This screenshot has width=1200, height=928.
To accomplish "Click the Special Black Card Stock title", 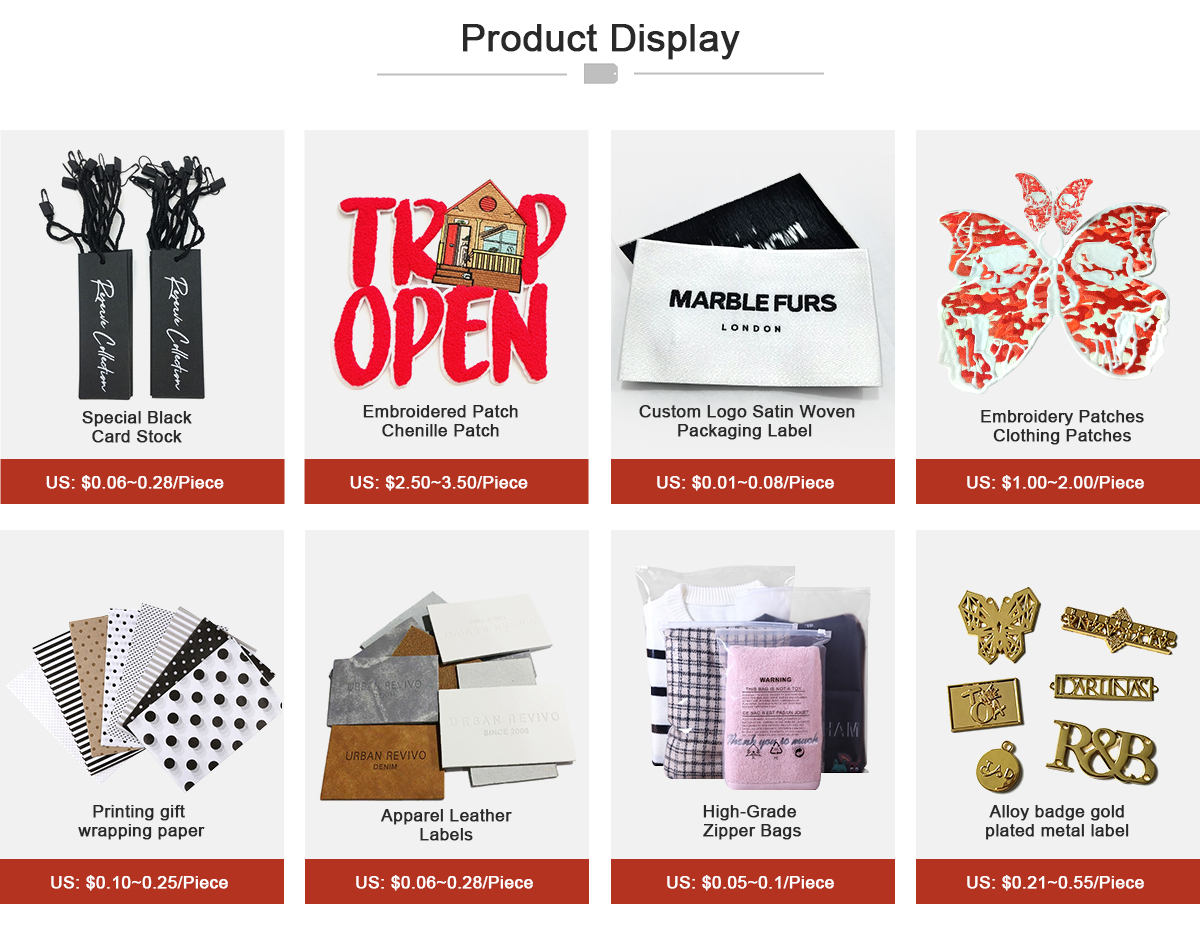I will tap(137, 427).
